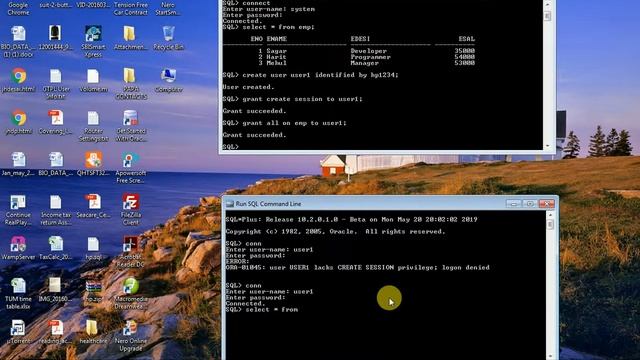The width and height of the screenshot is (640, 360).
Task: Open the BIO_DATA (1)(1).docx document icon
Action: pyautogui.click(x=18, y=34)
